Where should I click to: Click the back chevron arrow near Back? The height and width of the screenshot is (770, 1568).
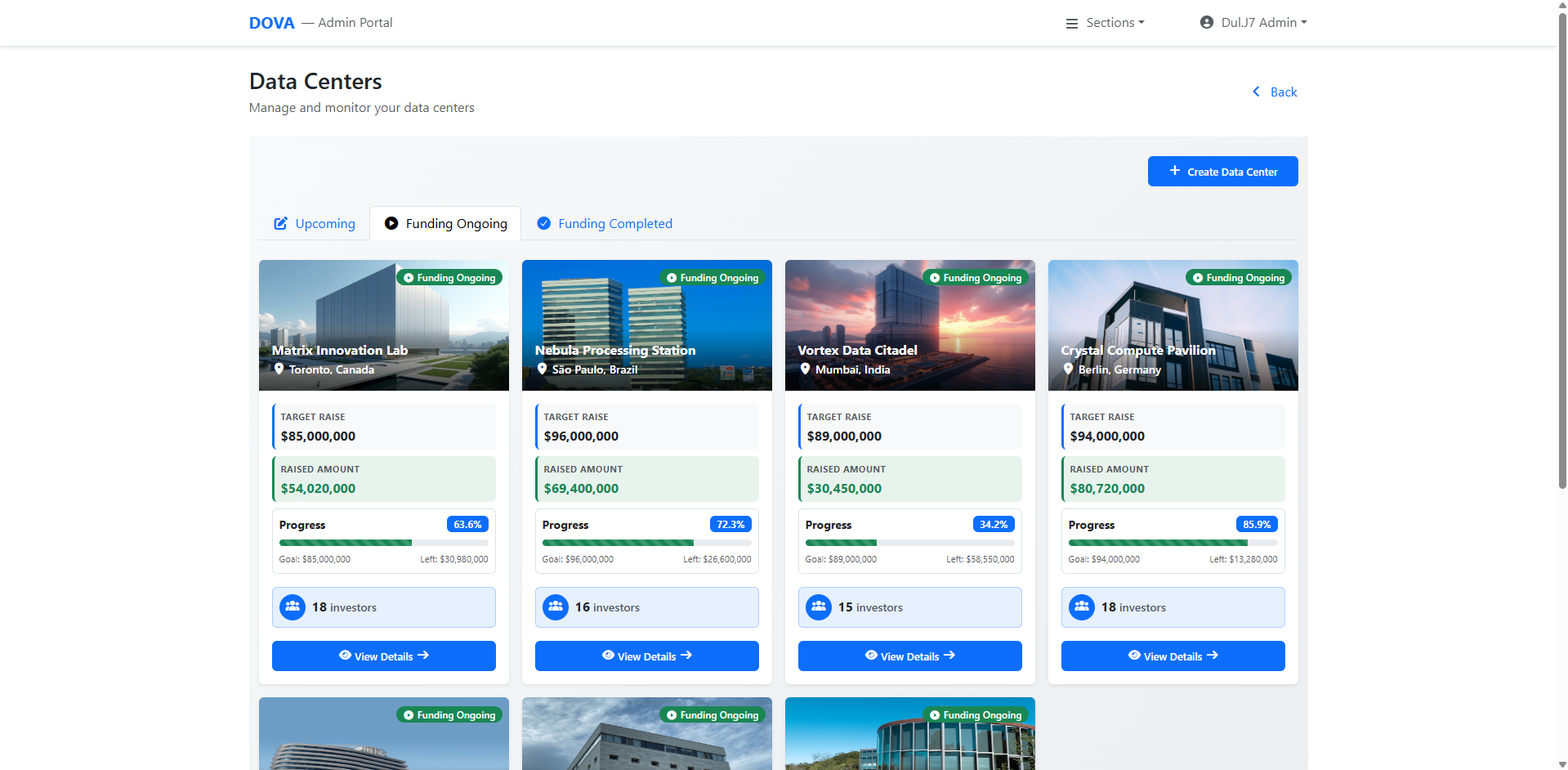click(x=1256, y=92)
